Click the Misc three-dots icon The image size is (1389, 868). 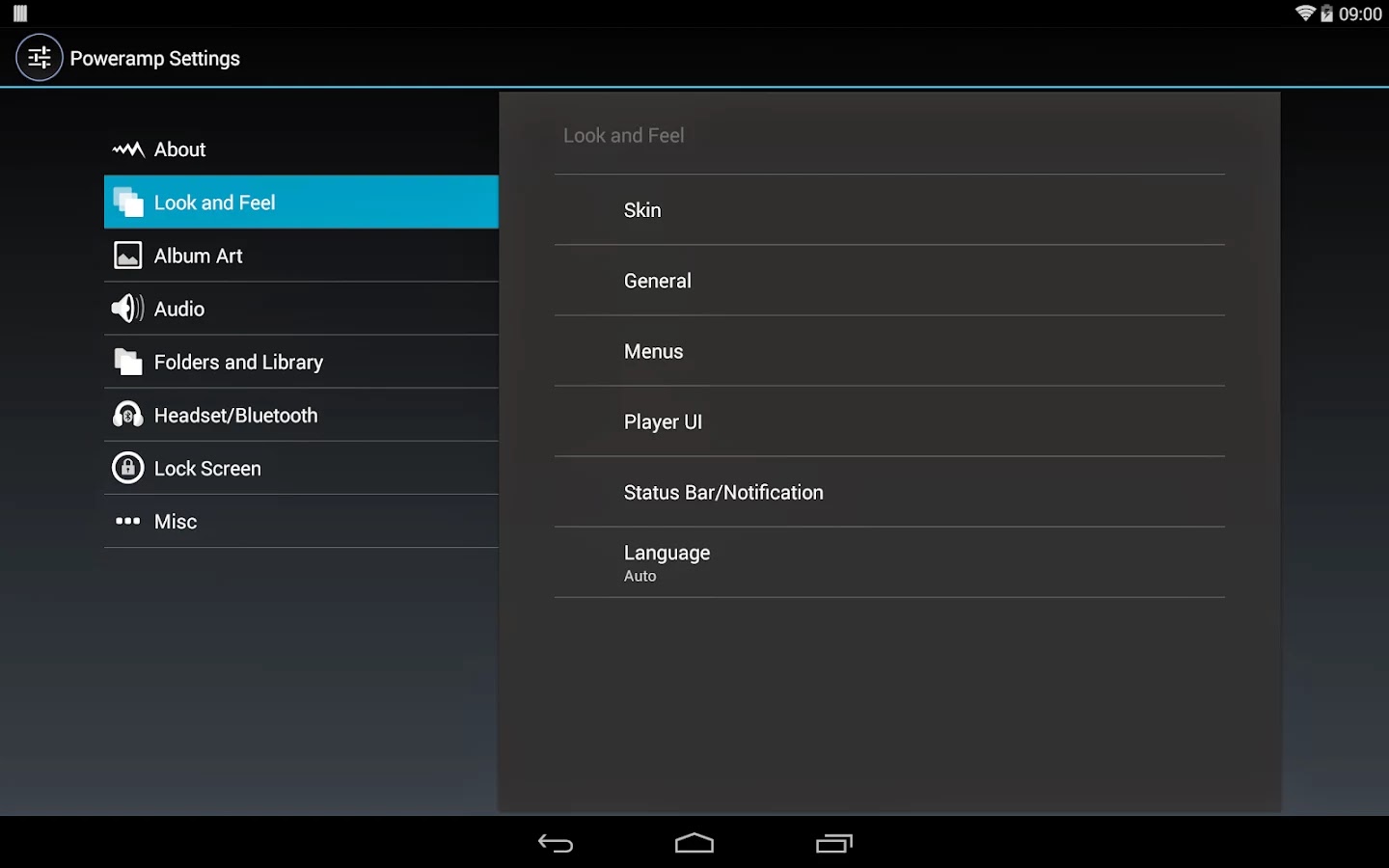128,521
